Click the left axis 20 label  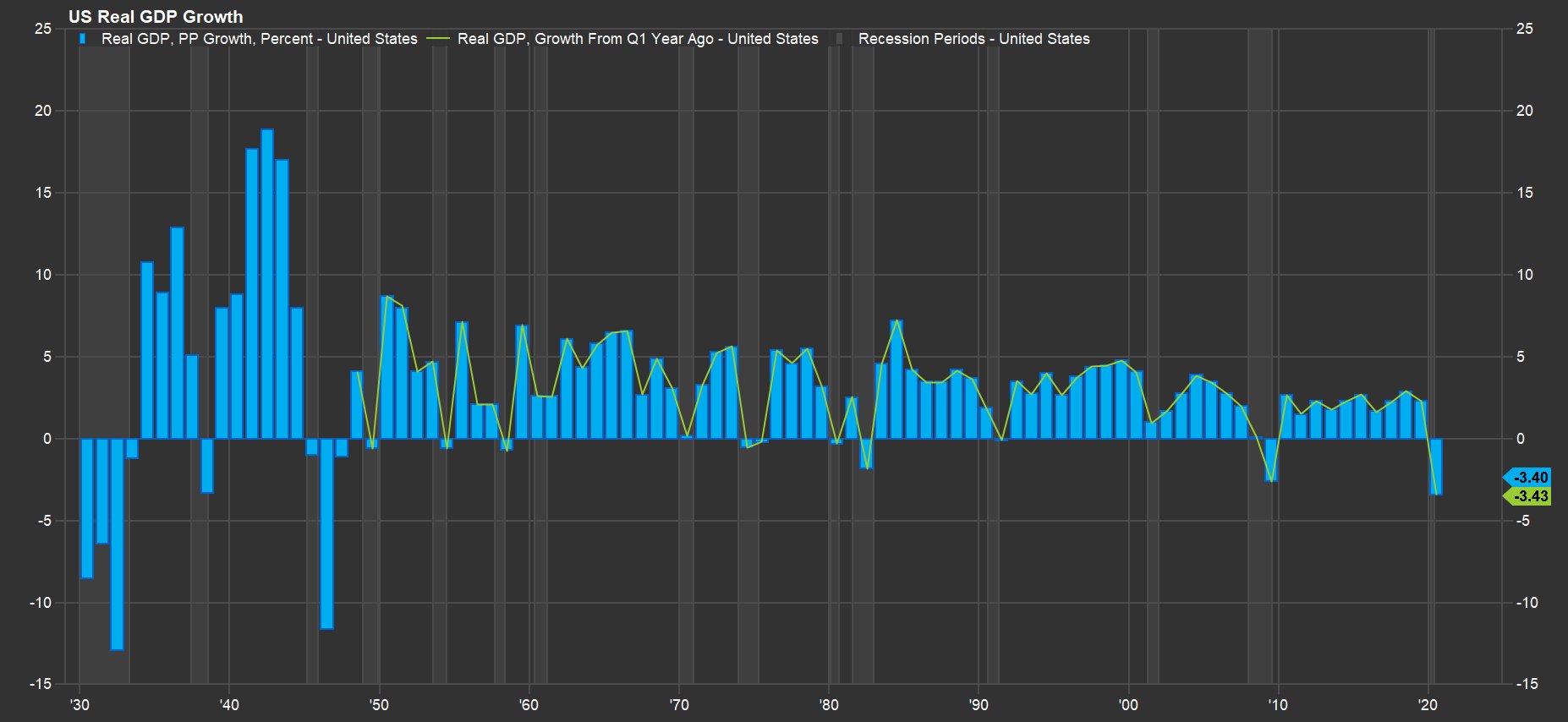pos(43,111)
